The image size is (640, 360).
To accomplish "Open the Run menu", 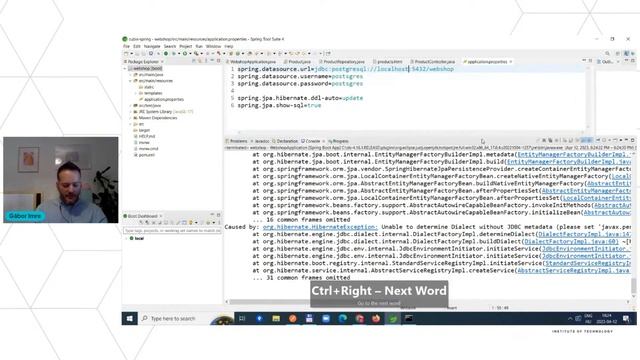I will (x=199, y=47).
